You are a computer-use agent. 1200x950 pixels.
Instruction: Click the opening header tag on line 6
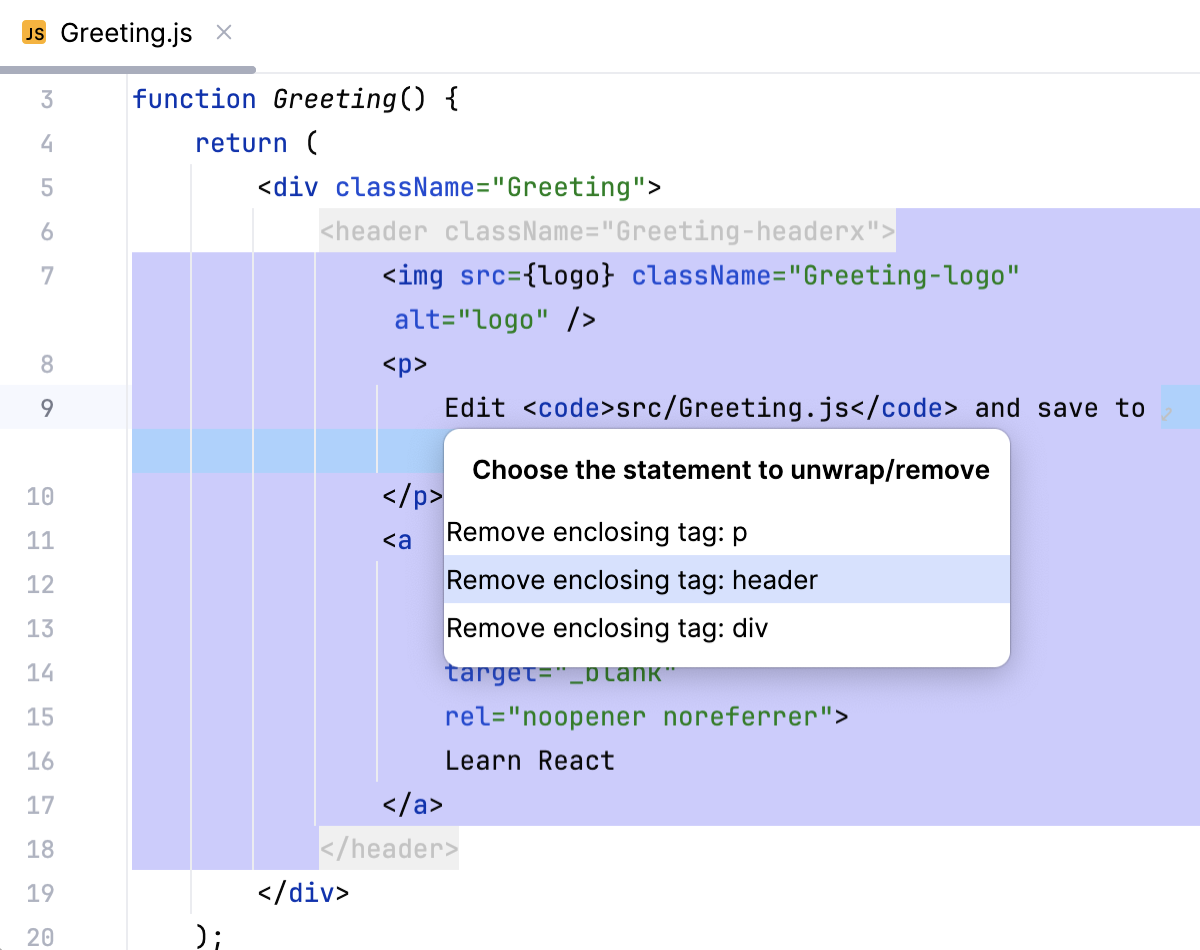606,232
